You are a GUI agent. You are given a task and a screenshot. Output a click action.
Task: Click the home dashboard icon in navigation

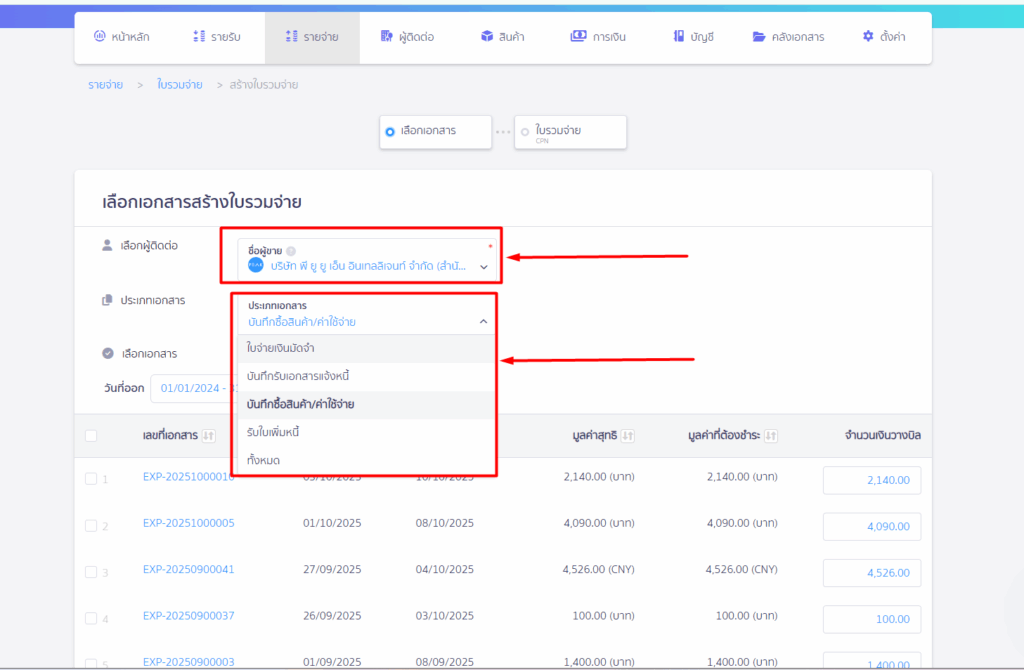[99, 37]
